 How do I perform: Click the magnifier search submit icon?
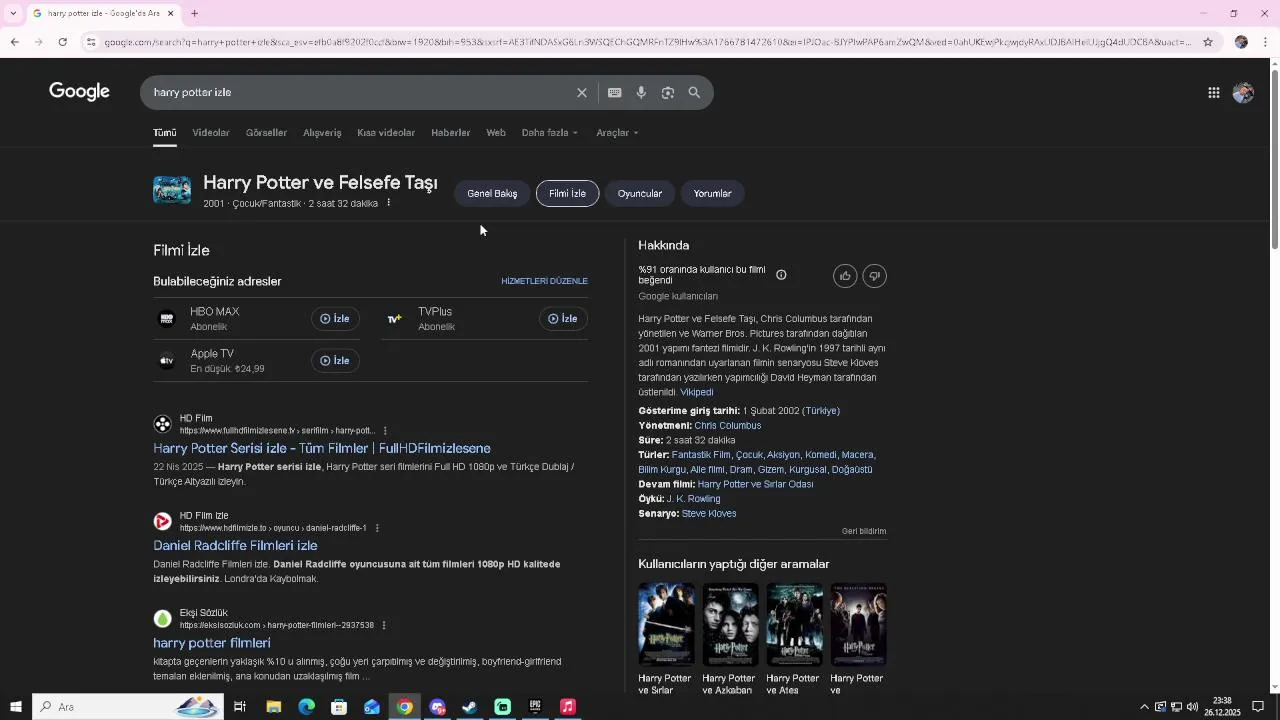point(695,93)
